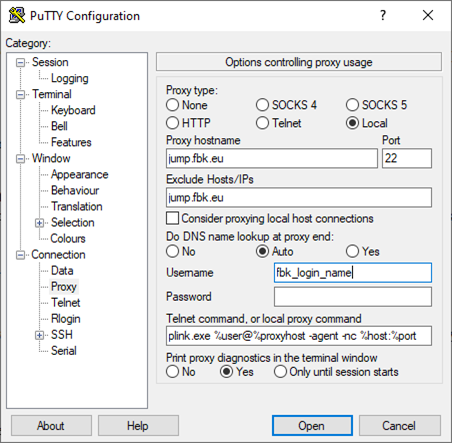Select SOCKS 5 proxy type
Screen dimensions: 452x443
pyautogui.click(x=352, y=105)
